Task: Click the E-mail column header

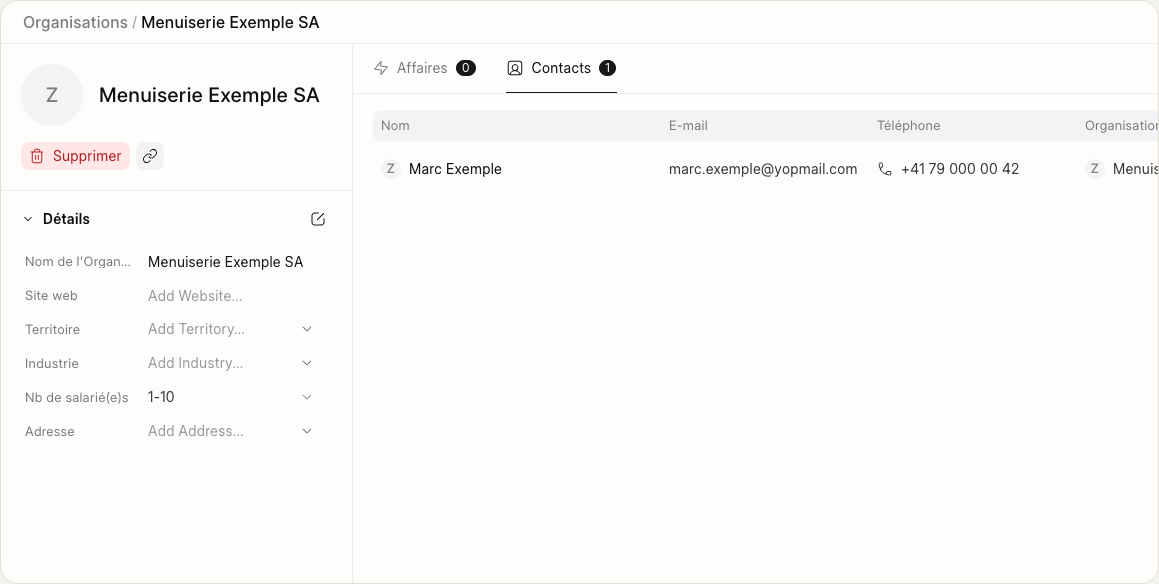Action: point(688,126)
